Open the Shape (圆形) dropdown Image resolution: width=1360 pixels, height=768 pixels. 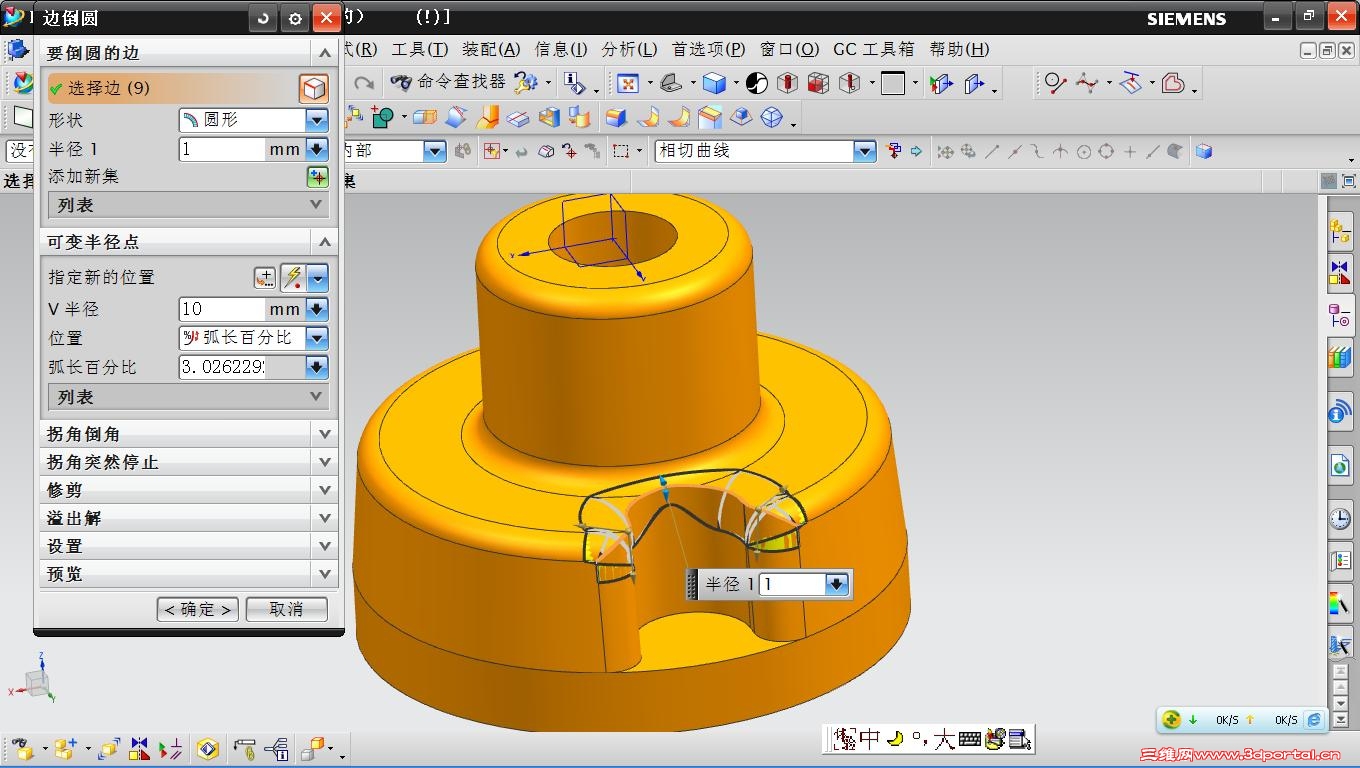(317, 120)
